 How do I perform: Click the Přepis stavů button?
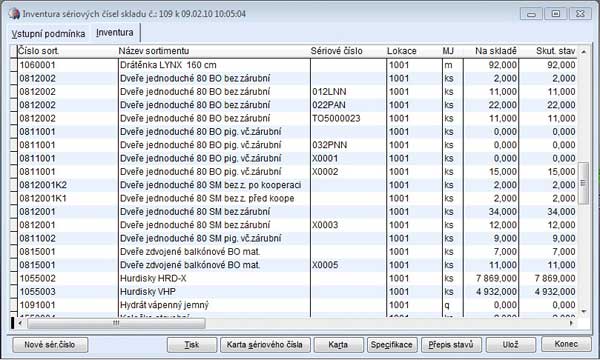451,345
